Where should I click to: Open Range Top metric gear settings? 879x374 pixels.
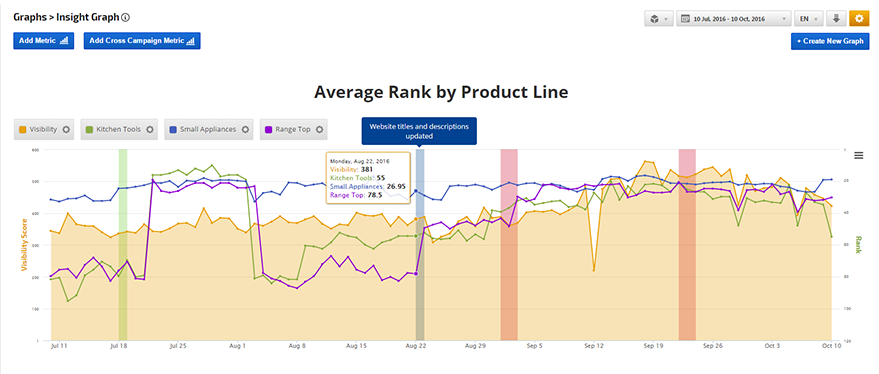[319, 129]
